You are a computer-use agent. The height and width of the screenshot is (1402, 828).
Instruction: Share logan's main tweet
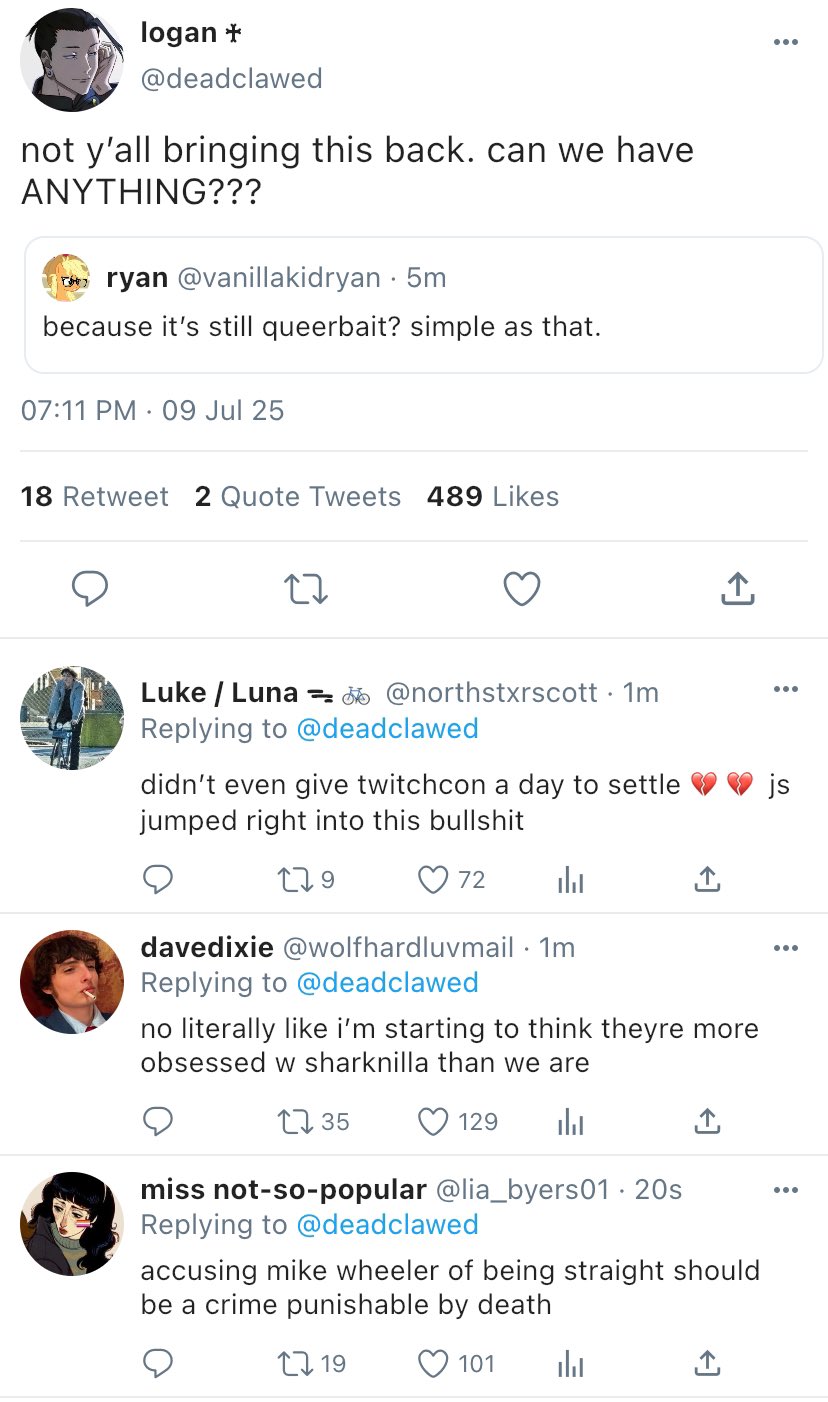(x=737, y=589)
